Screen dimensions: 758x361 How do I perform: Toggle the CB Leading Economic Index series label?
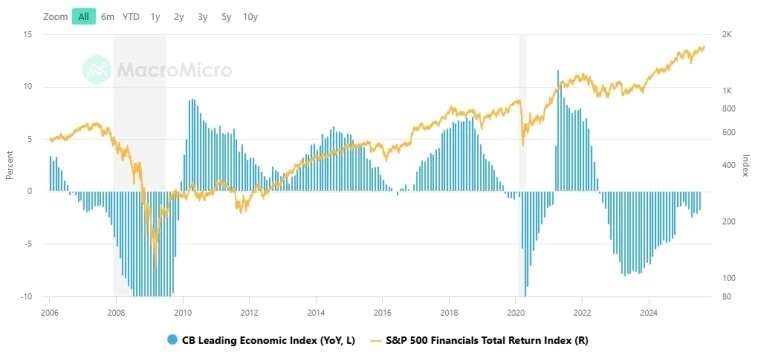pos(268,340)
